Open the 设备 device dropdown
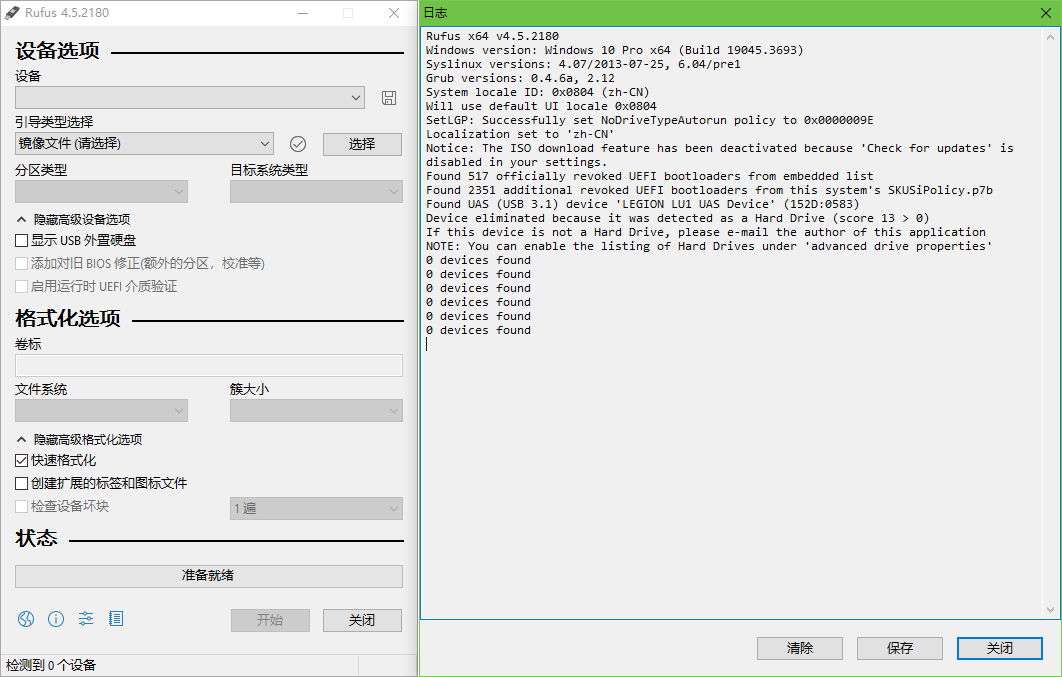This screenshot has width=1062, height=677. [190, 97]
